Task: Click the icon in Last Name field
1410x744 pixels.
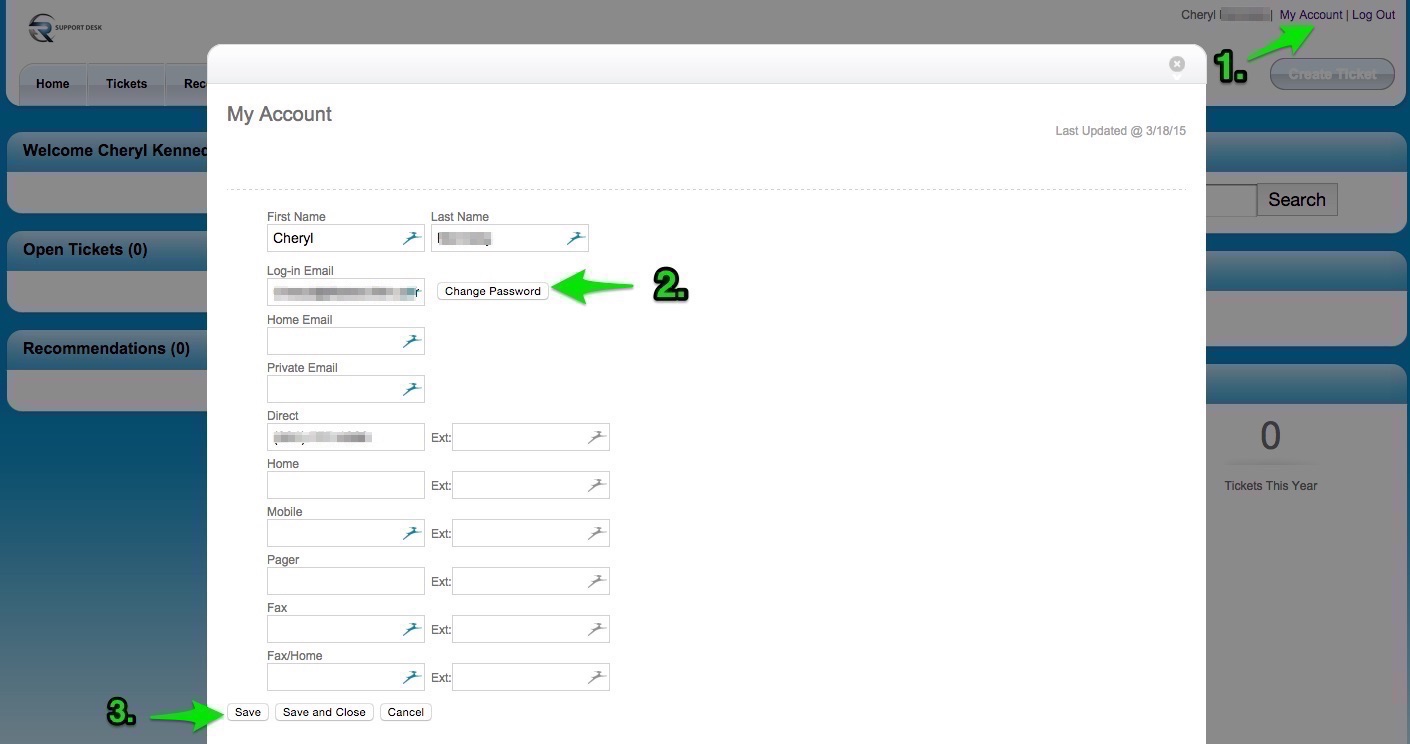Action: (x=576, y=238)
